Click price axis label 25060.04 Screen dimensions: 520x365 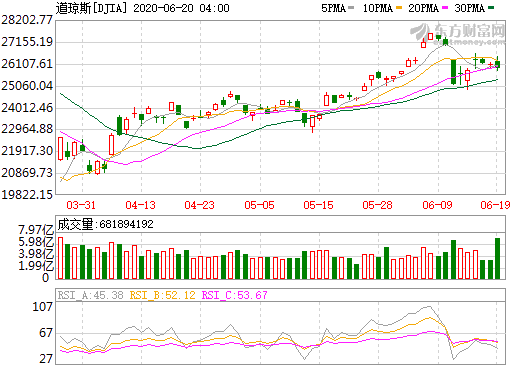pos(27,86)
